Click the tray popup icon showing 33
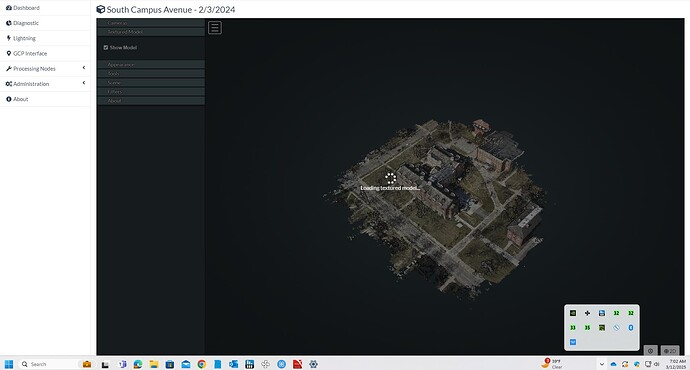The height and width of the screenshot is (370, 690). pos(573,328)
